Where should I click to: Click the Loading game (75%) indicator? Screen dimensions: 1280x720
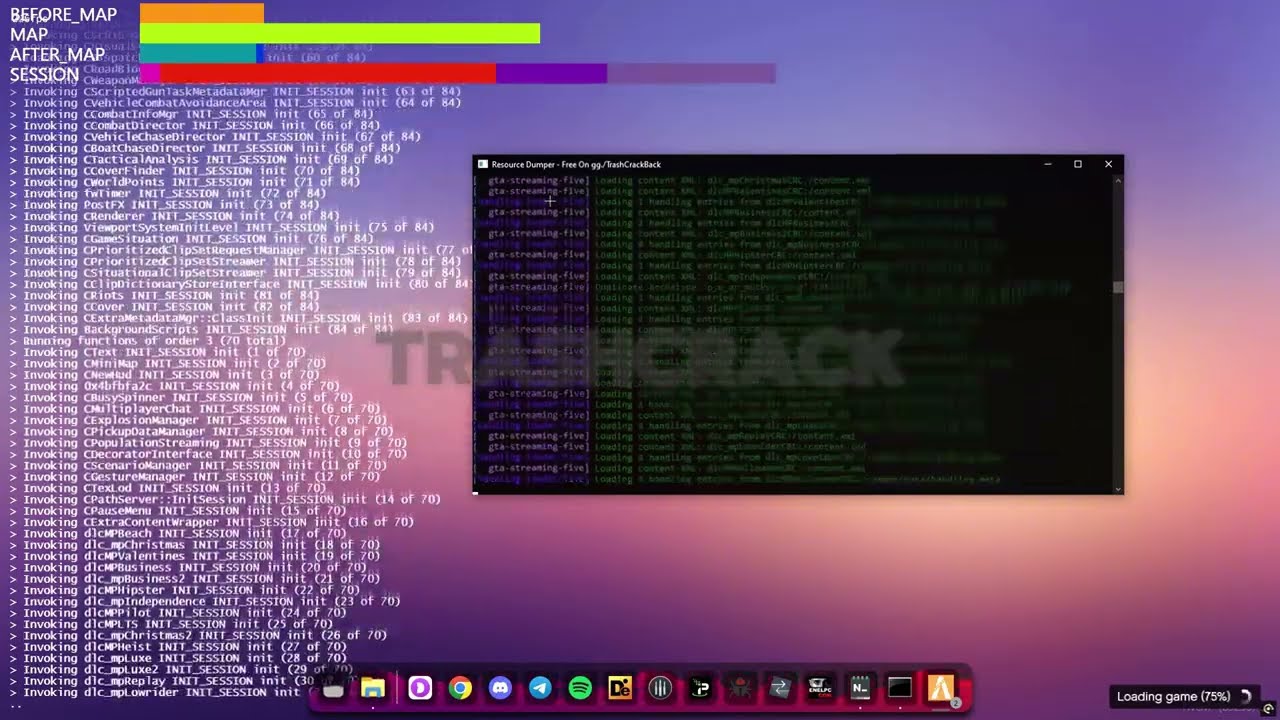point(1183,696)
